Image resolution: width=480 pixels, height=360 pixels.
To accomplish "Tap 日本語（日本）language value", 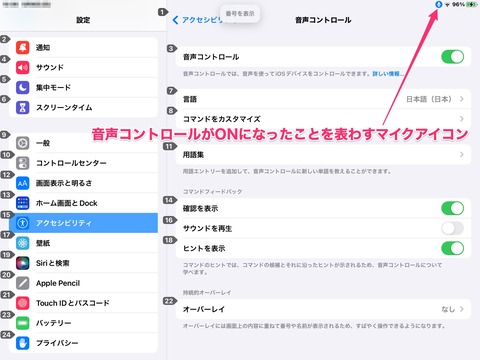I will 429,99.
